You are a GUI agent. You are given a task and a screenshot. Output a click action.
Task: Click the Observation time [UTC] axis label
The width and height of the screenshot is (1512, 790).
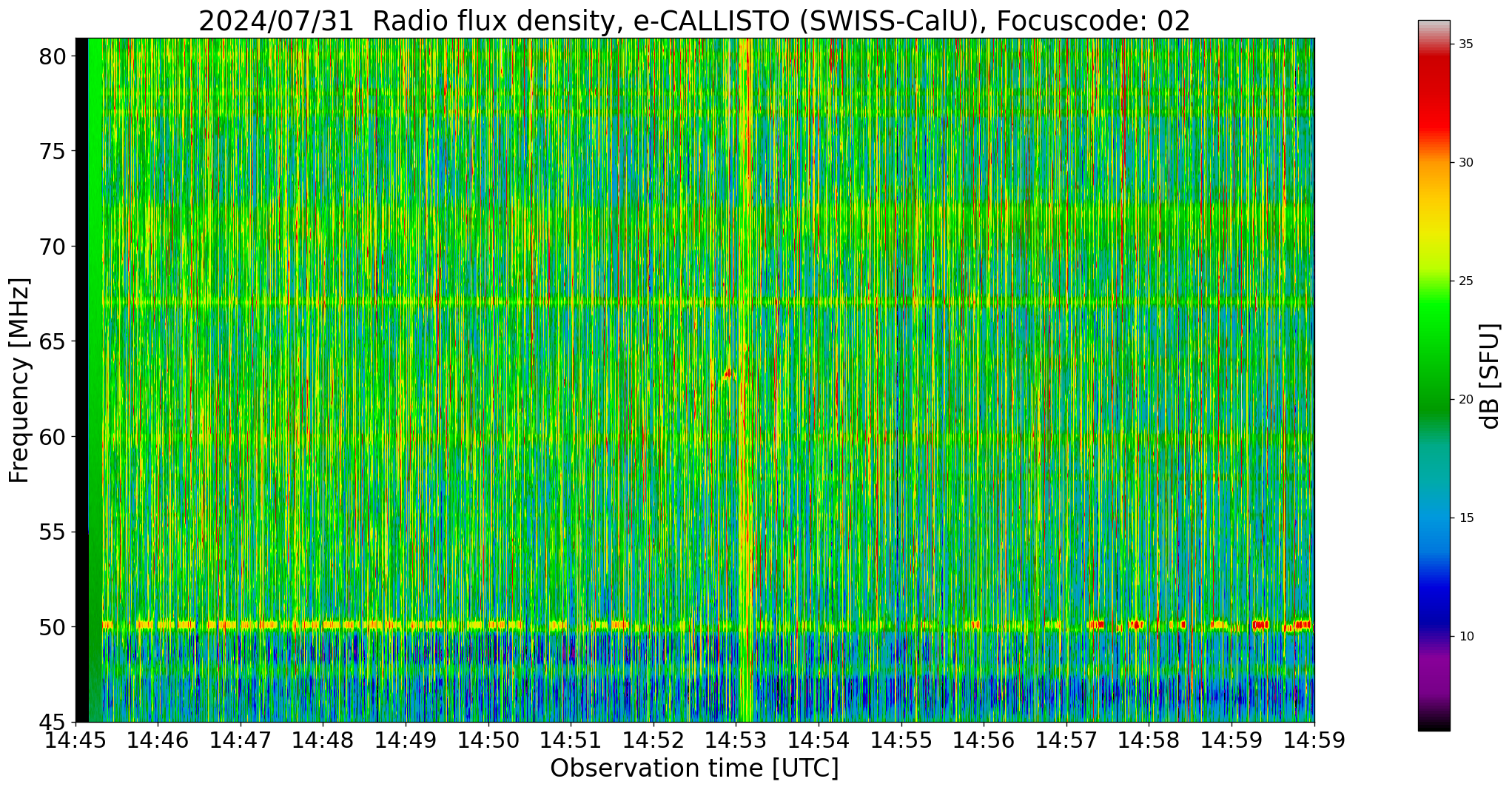694,768
